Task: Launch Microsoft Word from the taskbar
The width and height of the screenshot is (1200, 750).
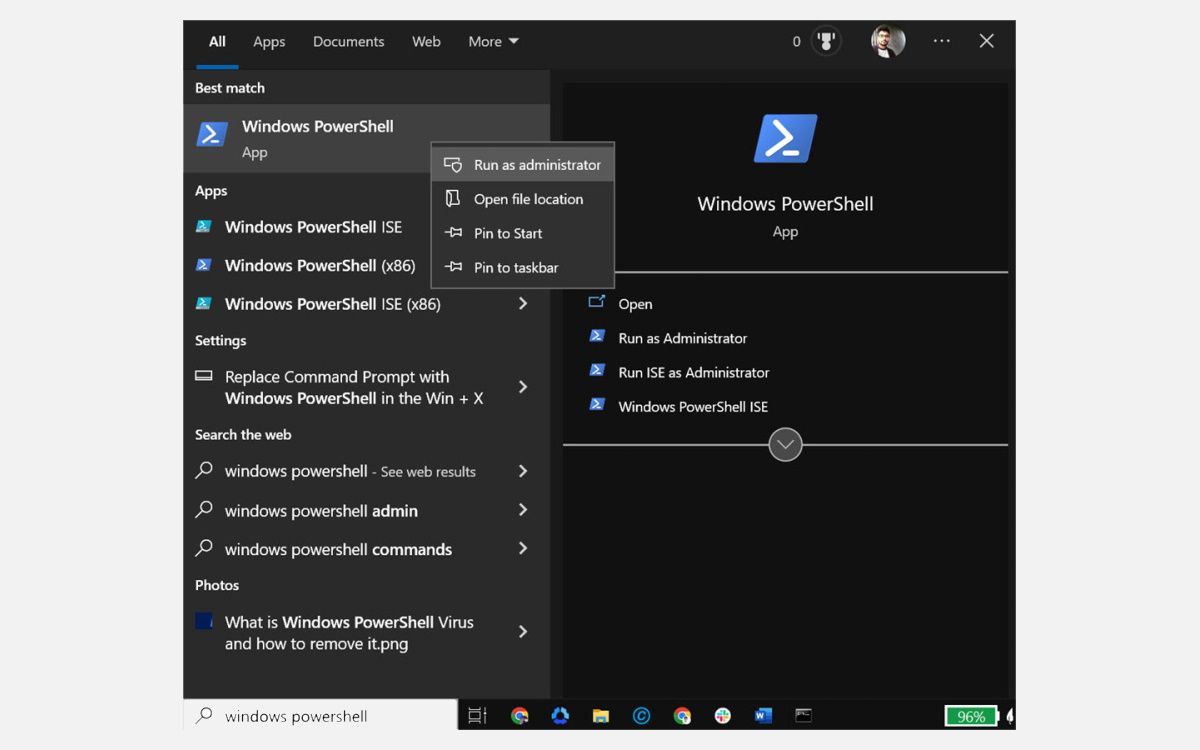Action: [763, 715]
